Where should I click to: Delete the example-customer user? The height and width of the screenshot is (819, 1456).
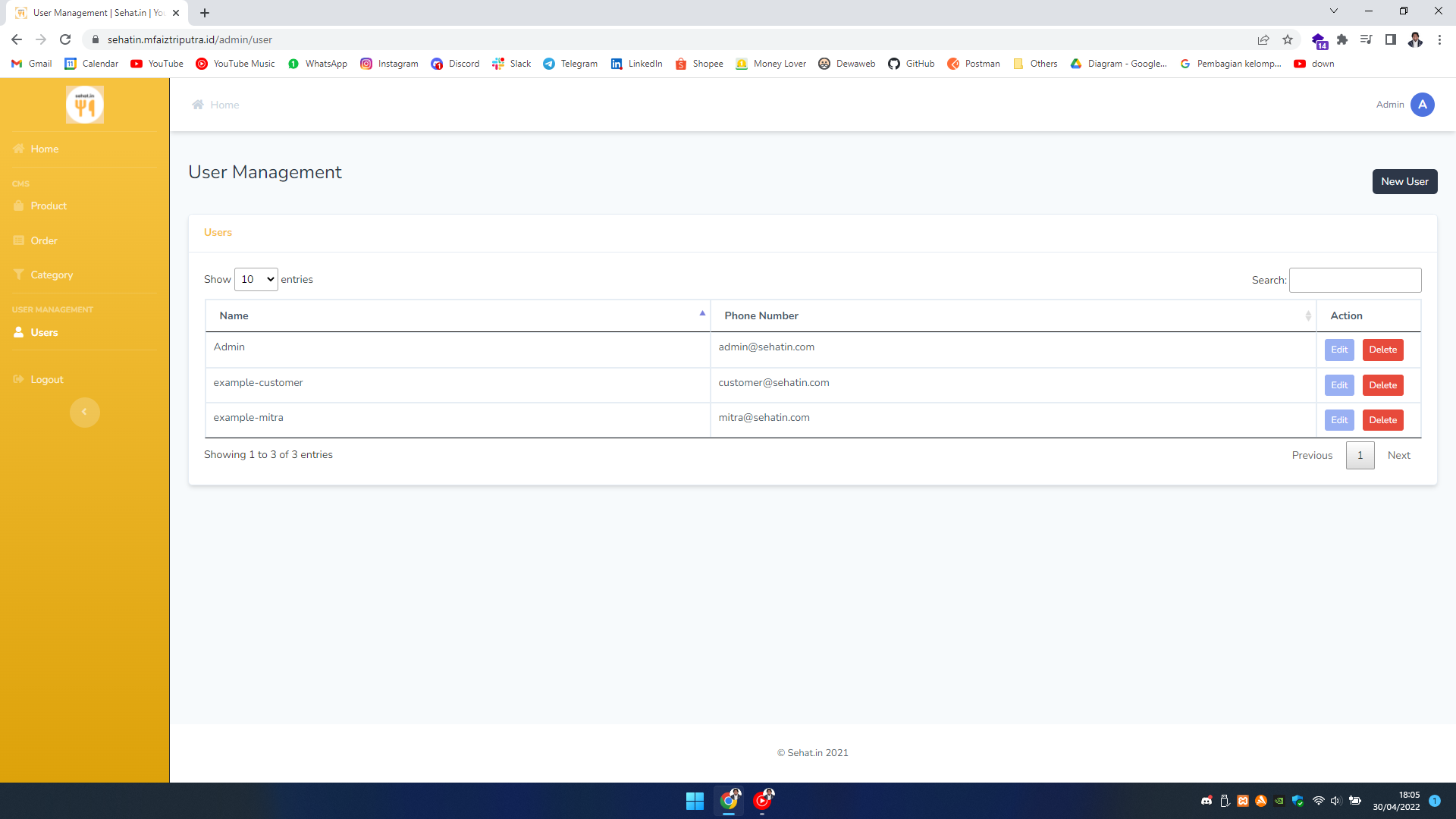tap(1382, 385)
